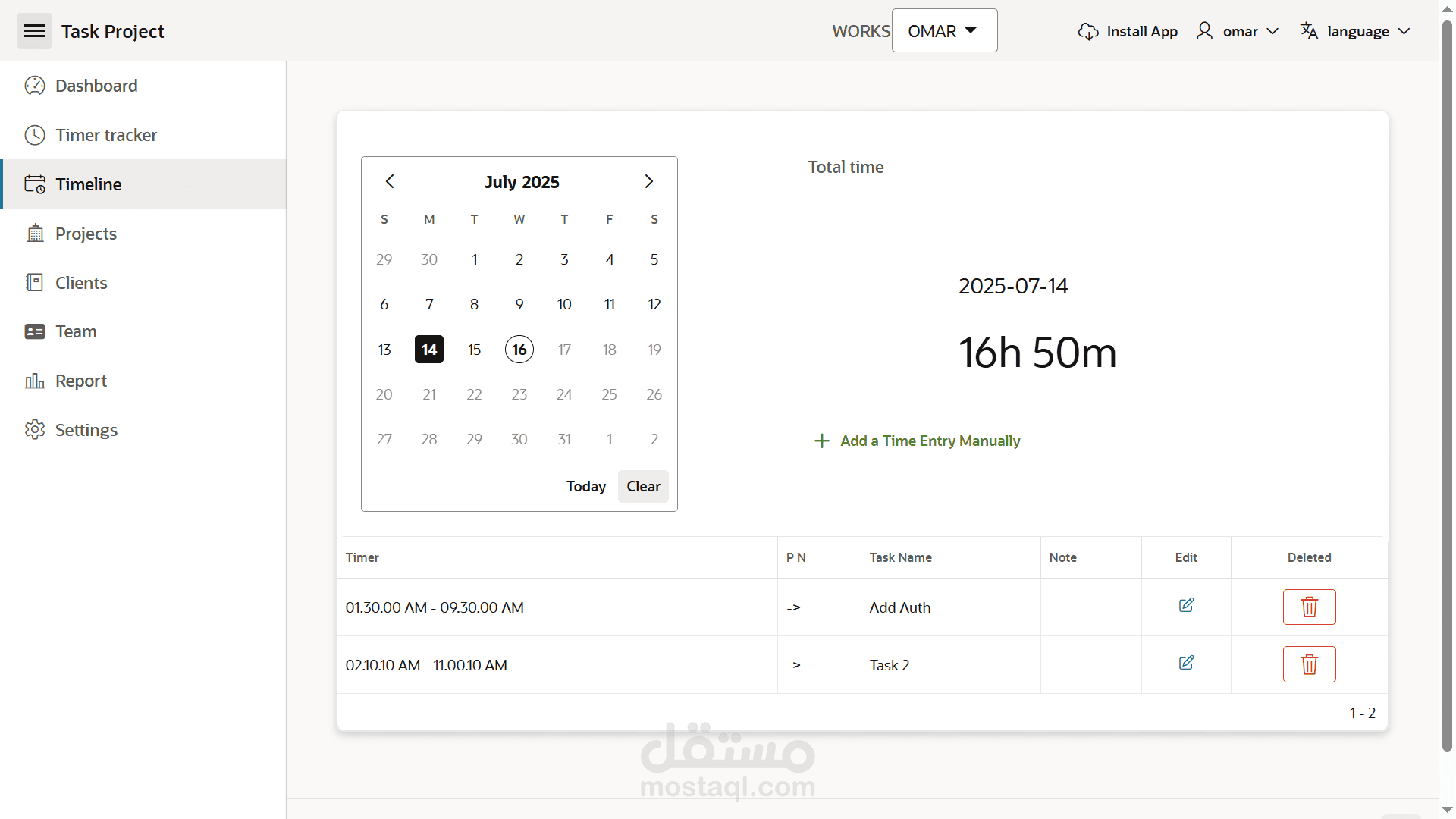Open the Team menu item
This screenshot has width=1456, height=819.
pyautogui.click(x=143, y=331)
